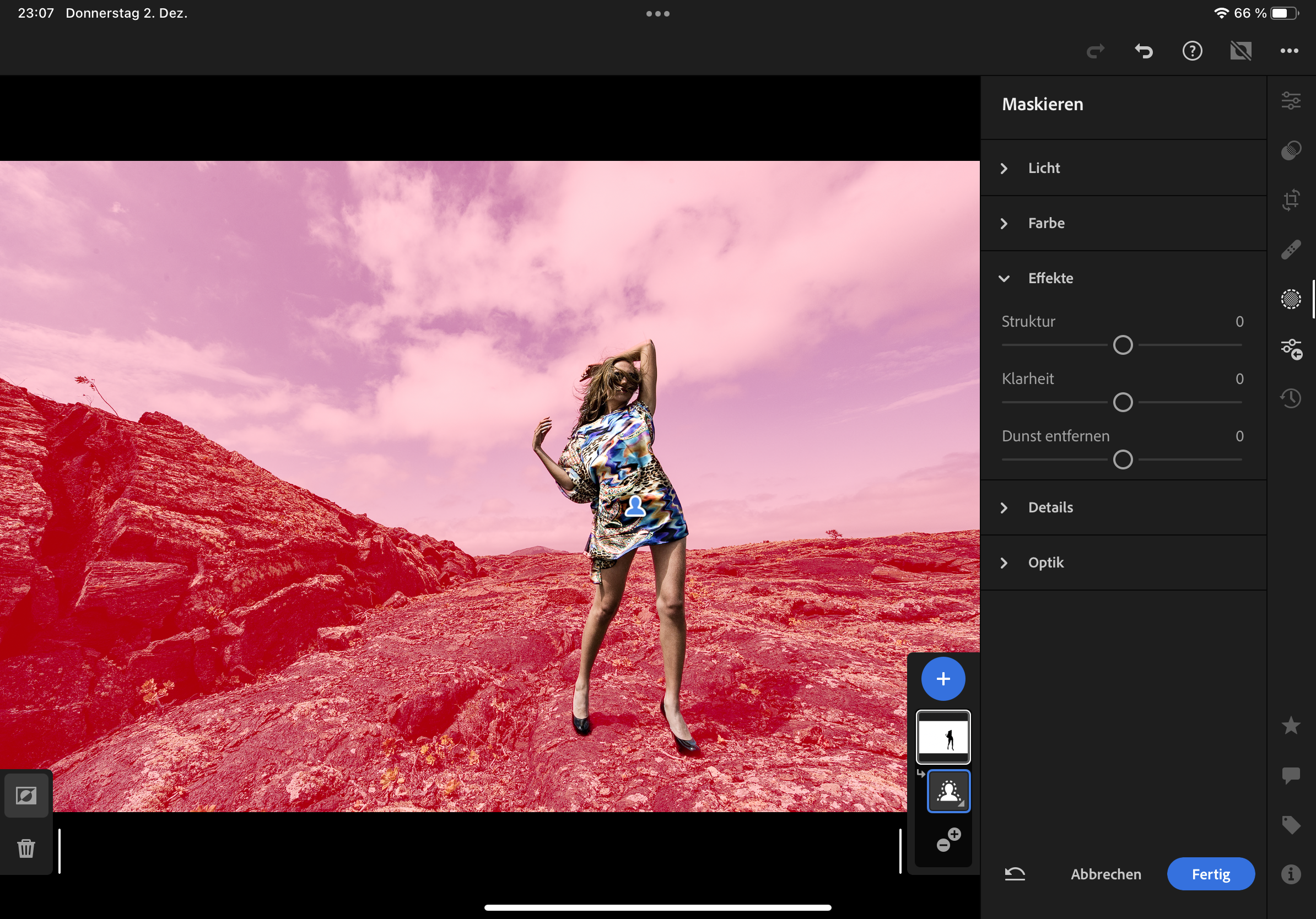
Task: Open the comments speech bubble icon
Action: click(x=1291, y=775)
